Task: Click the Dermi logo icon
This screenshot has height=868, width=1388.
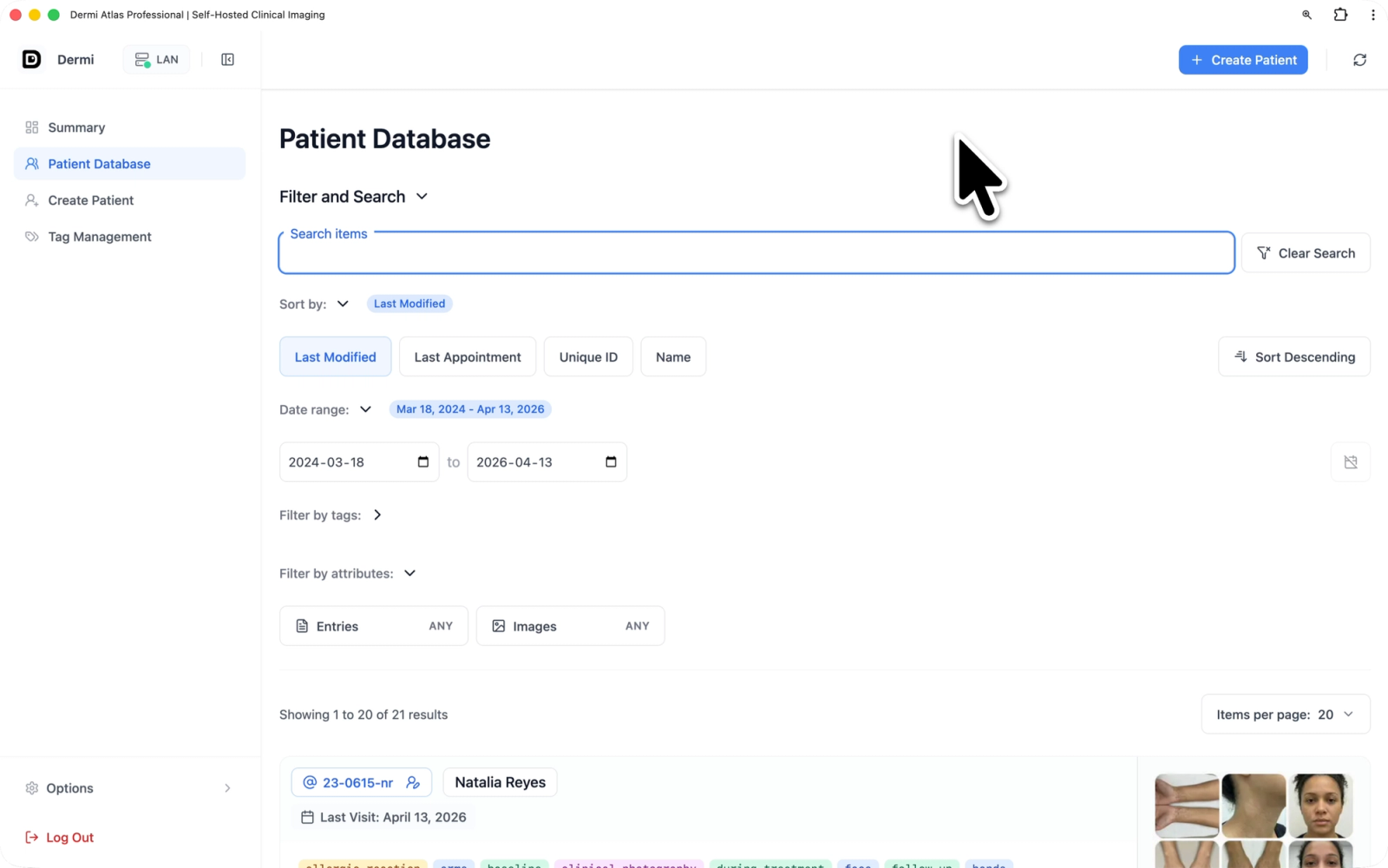Action: (x=31, y=59)
